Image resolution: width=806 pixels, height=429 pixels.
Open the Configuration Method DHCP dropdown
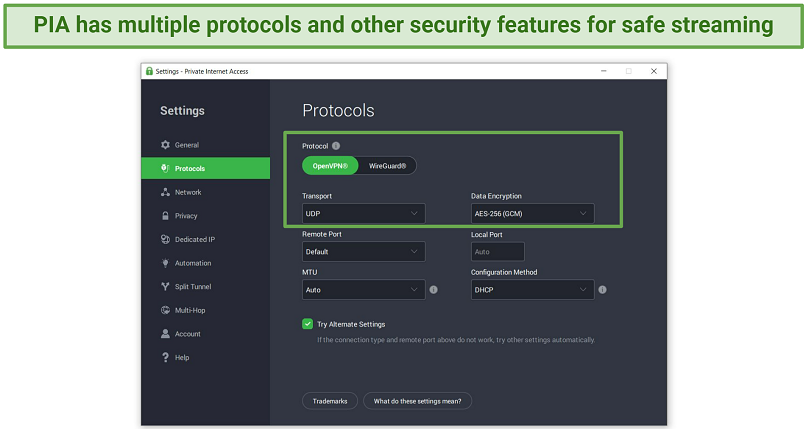533,290
